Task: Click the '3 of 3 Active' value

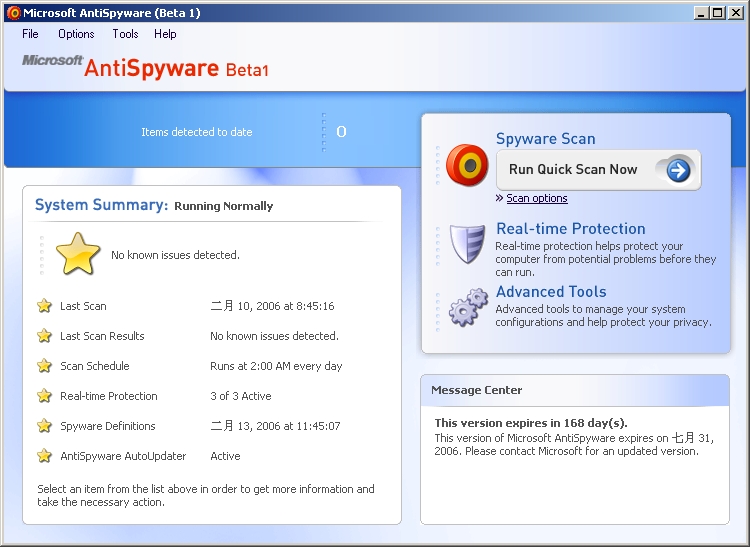Action: 241,396
